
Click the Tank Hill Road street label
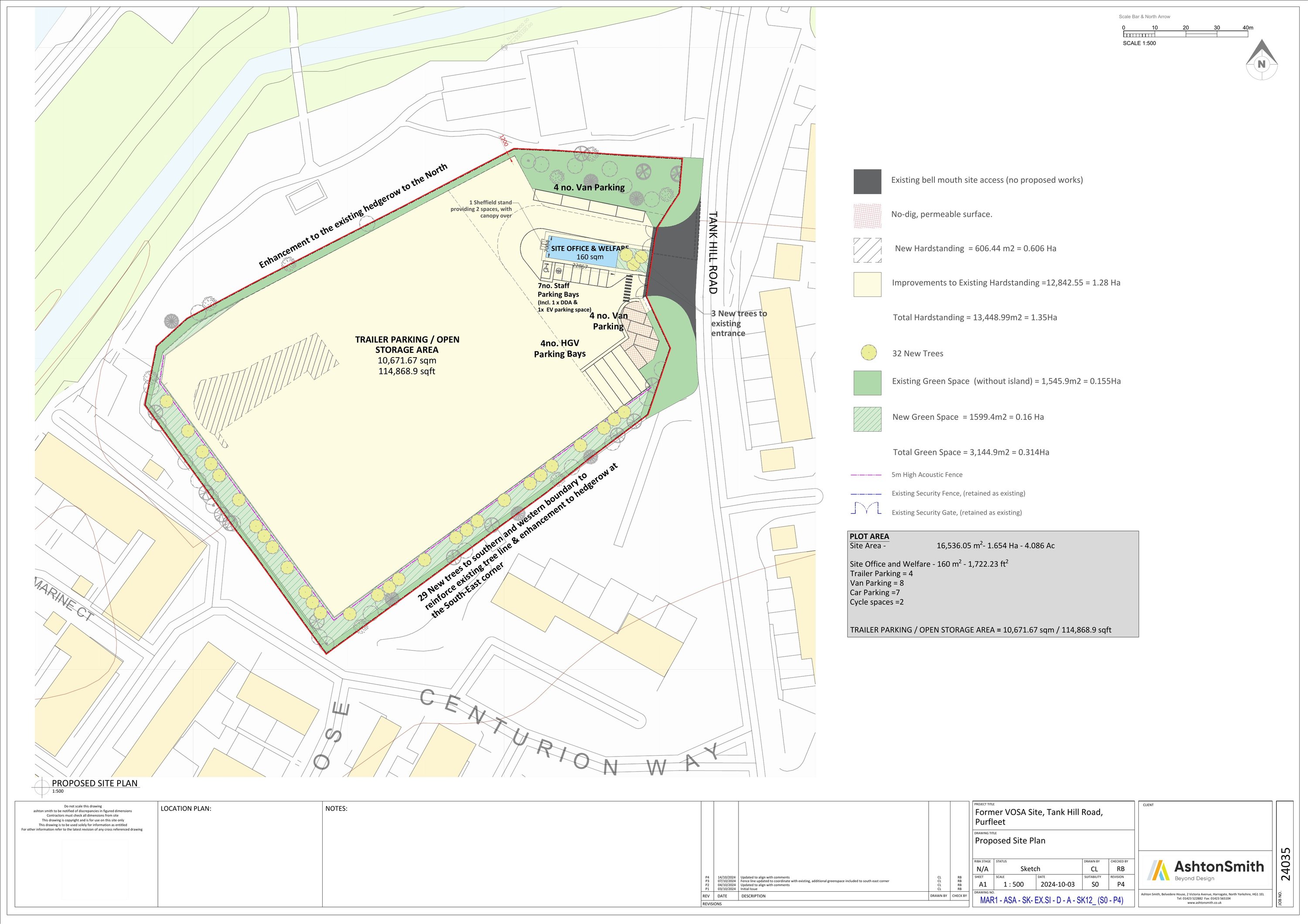[713, 252]
